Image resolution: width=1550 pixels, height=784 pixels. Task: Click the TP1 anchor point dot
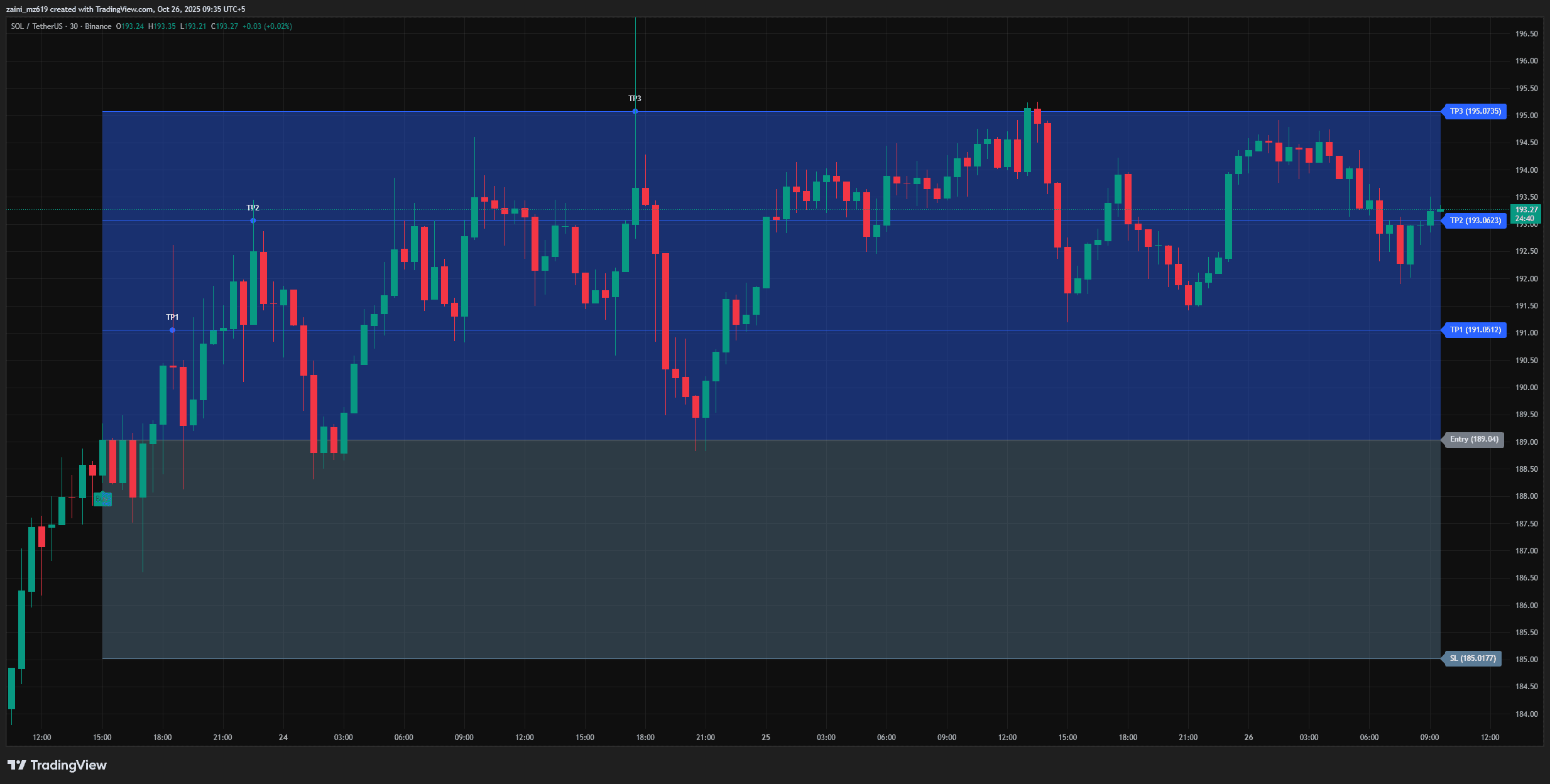[173, 329]
